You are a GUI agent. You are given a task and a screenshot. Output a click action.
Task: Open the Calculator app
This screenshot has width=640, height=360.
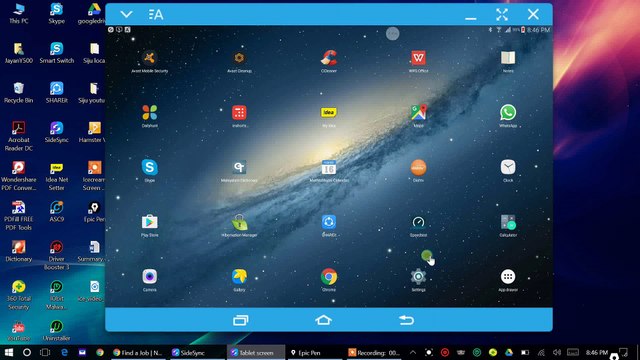coord(508,222)
